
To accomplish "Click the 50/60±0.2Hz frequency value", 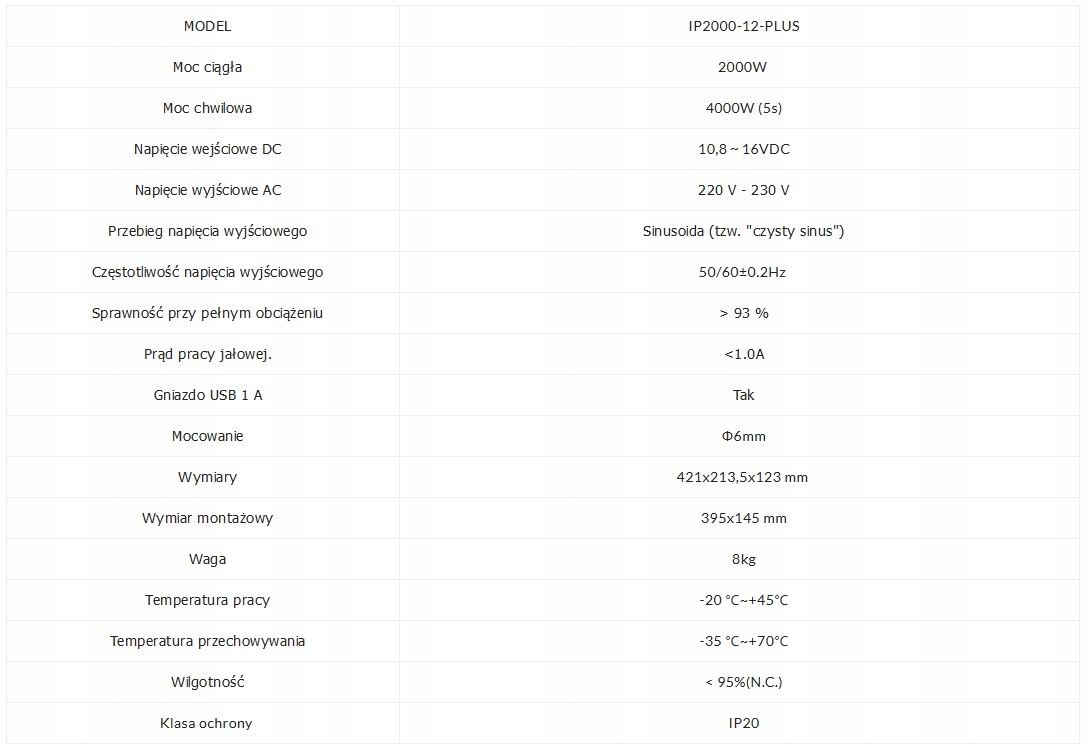I will point(743,272).
